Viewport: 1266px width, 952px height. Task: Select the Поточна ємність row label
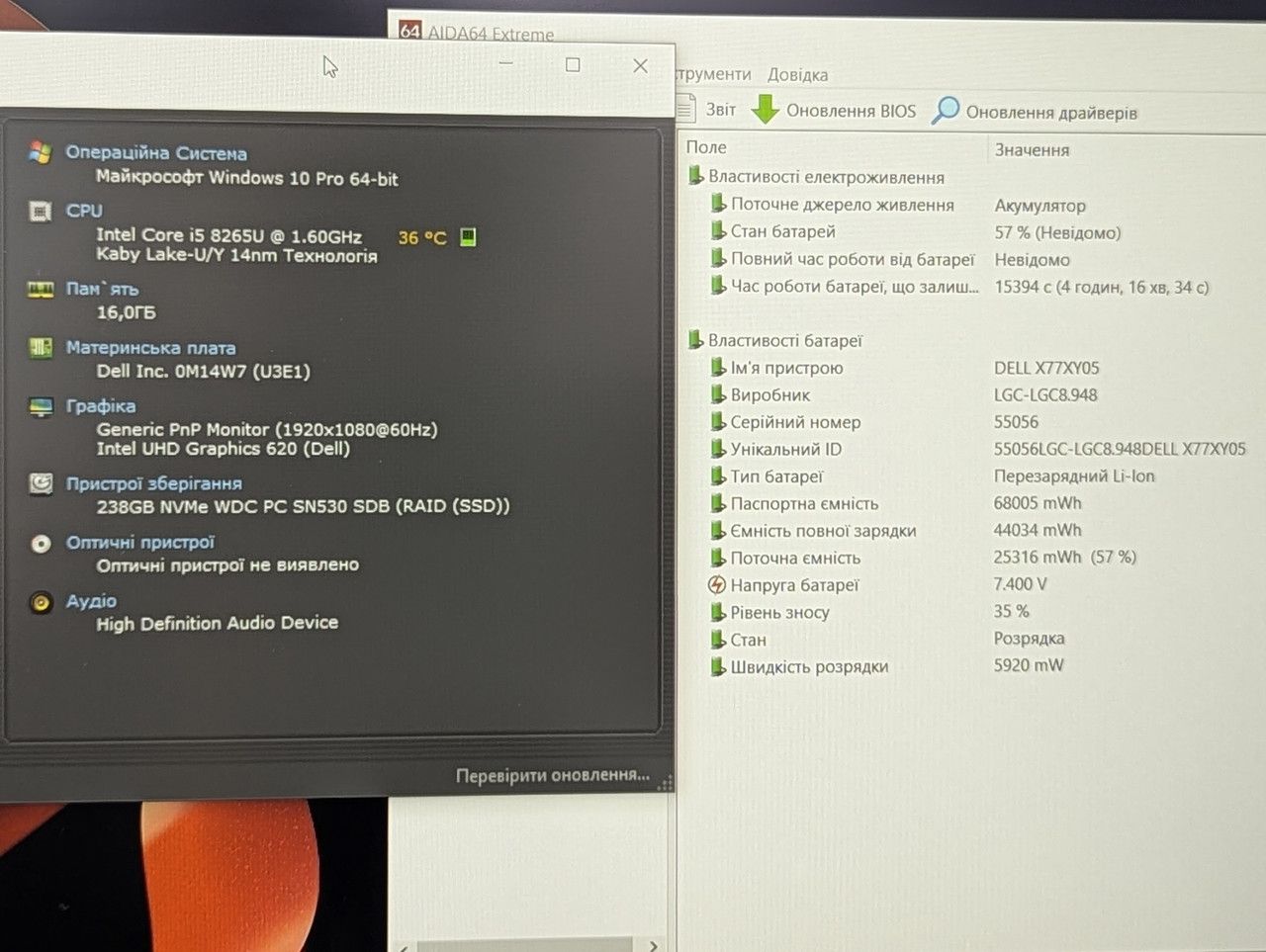(795, 558)
